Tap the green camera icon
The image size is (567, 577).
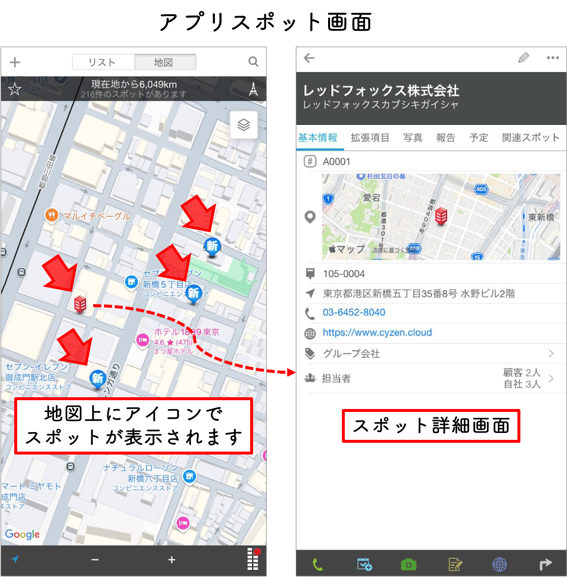(x=408, y=564)
